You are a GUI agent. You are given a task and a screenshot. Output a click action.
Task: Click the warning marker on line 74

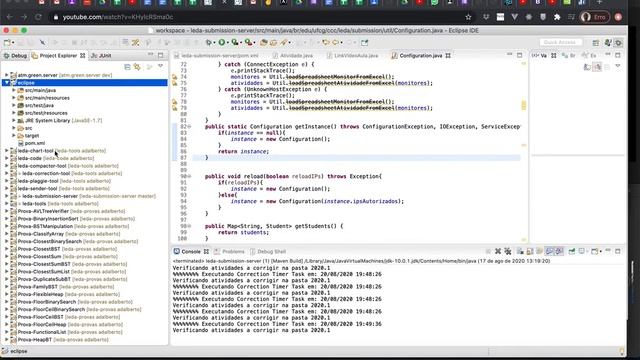(175, 77)
